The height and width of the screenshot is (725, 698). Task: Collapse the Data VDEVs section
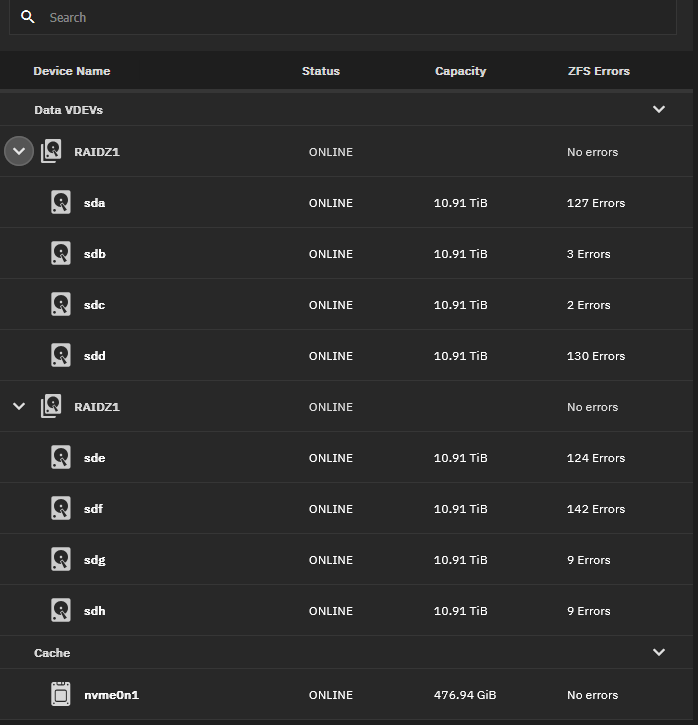[x=659, y=109]
